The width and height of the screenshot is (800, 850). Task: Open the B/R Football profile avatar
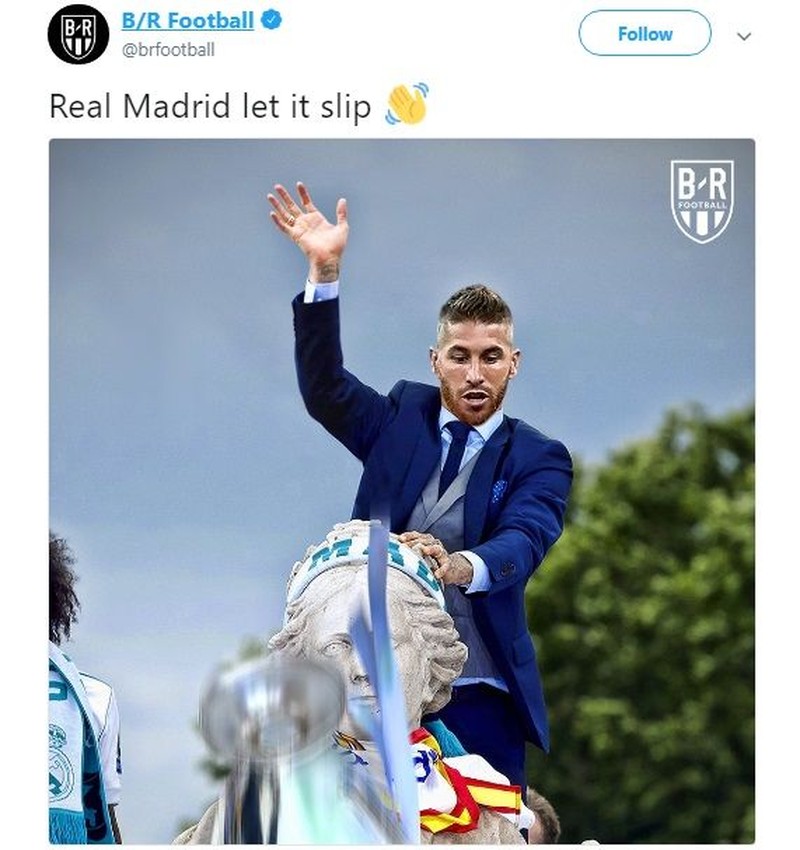tap(78, 34)
